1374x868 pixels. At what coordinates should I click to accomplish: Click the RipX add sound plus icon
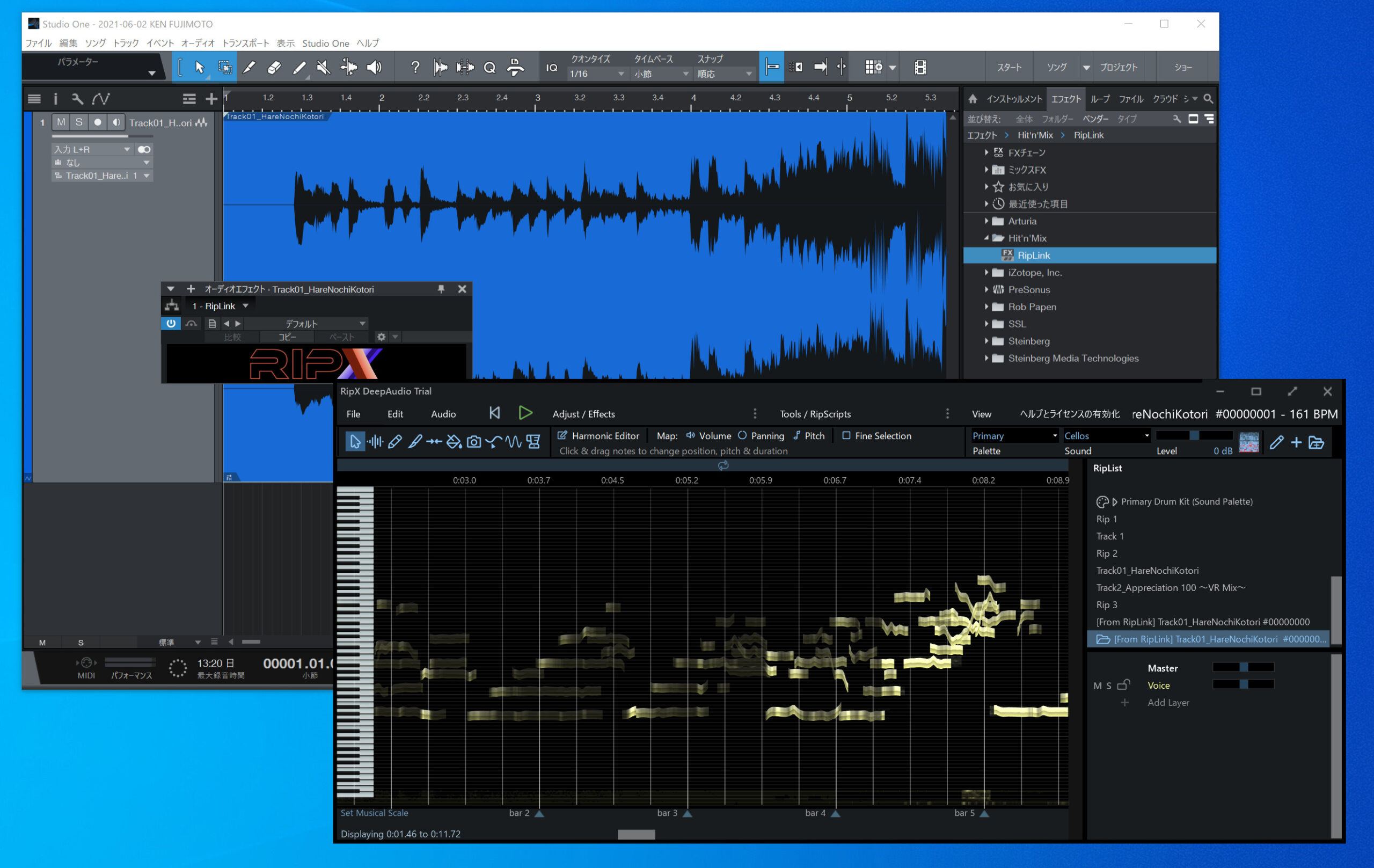pyautogui.click(x=1296, y=442)
